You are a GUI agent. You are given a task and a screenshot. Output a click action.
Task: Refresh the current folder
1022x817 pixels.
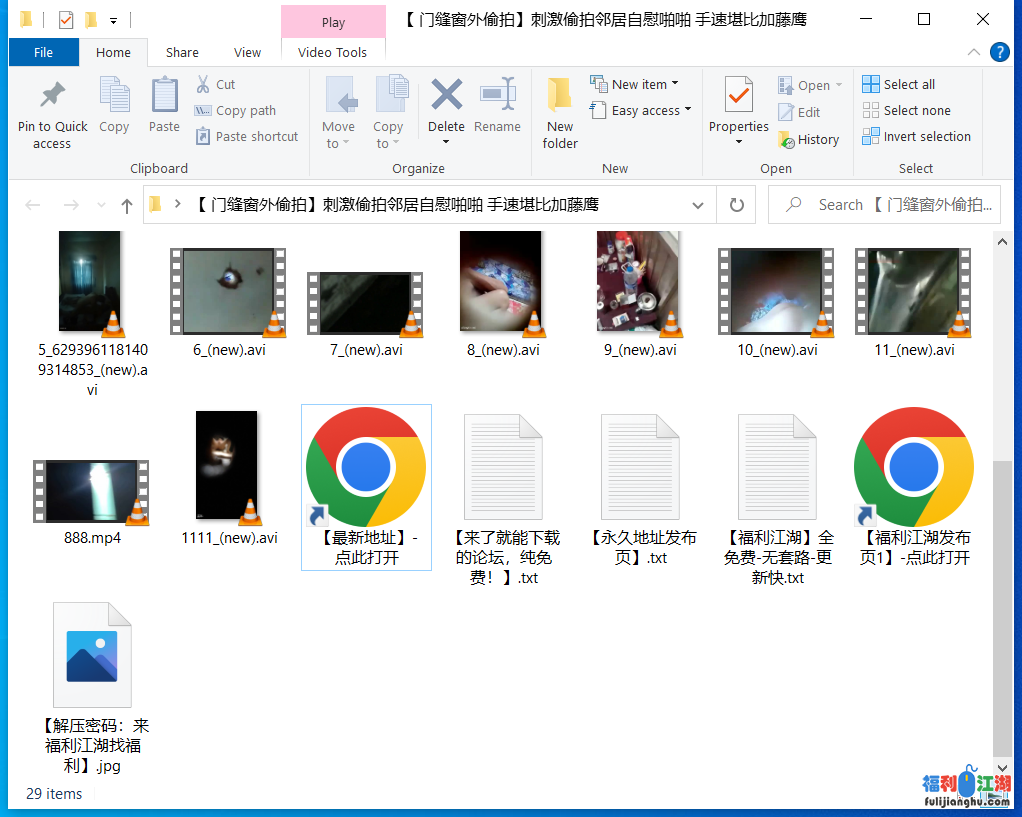point(736,204)
